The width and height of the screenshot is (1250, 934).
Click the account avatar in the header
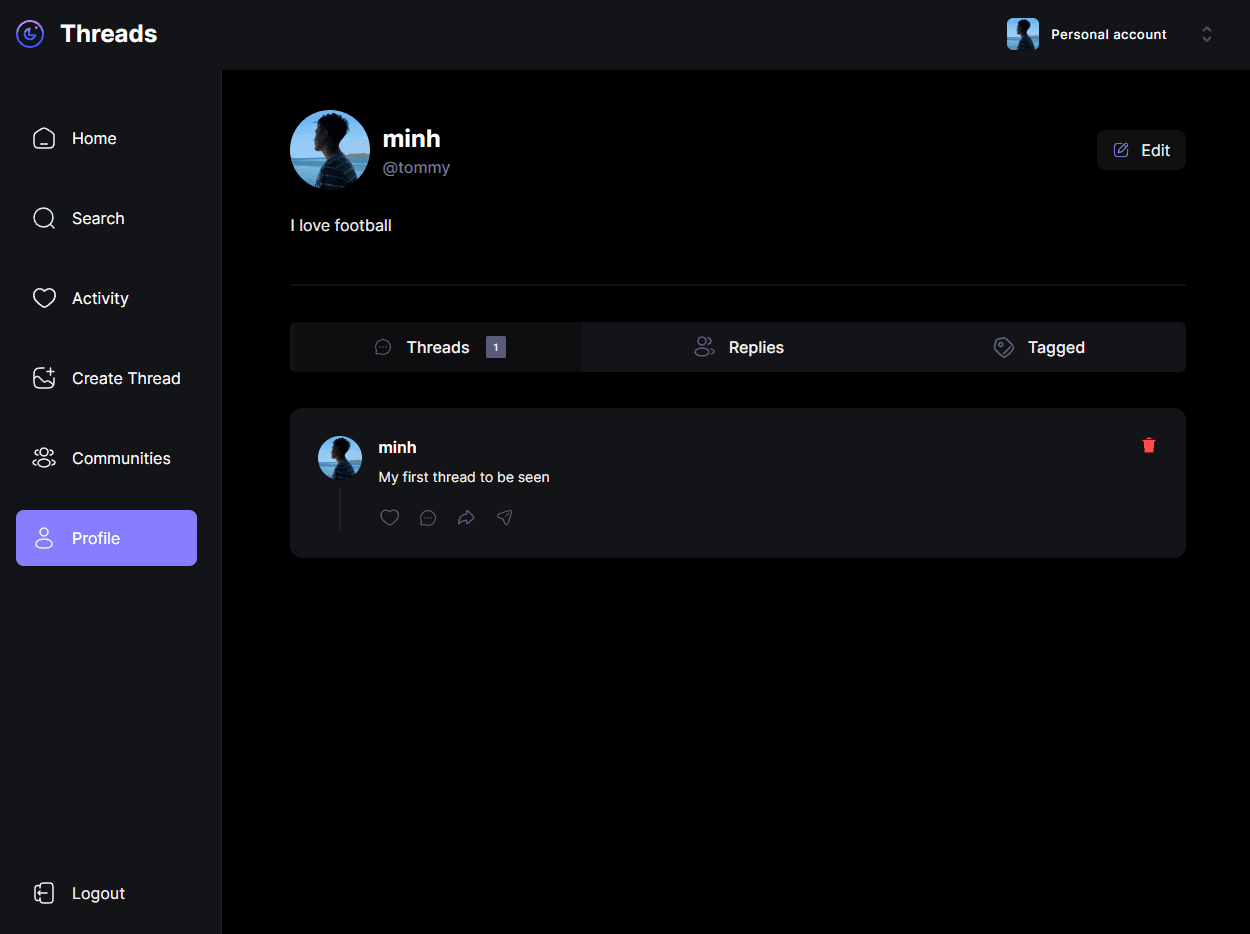1023,34
